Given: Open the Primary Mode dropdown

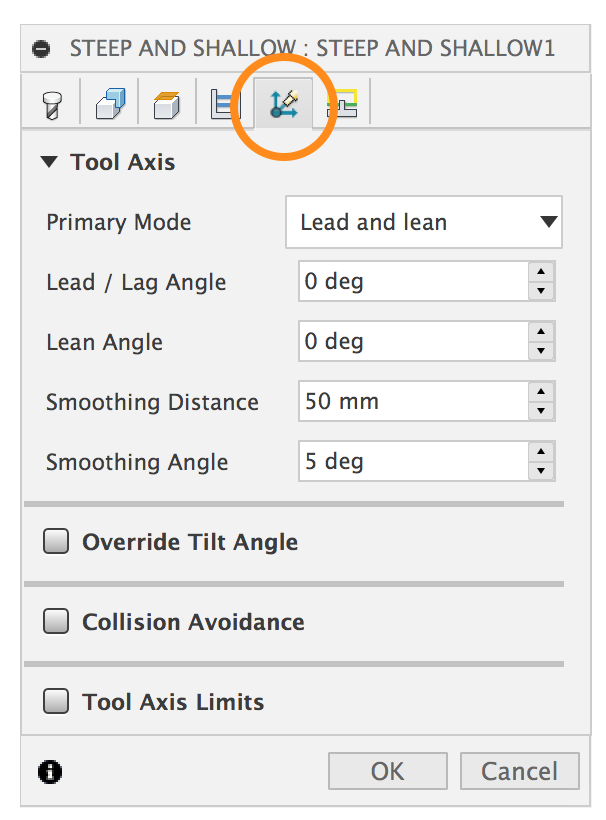Looking at the screenshot, I should [x=423, y=222].
